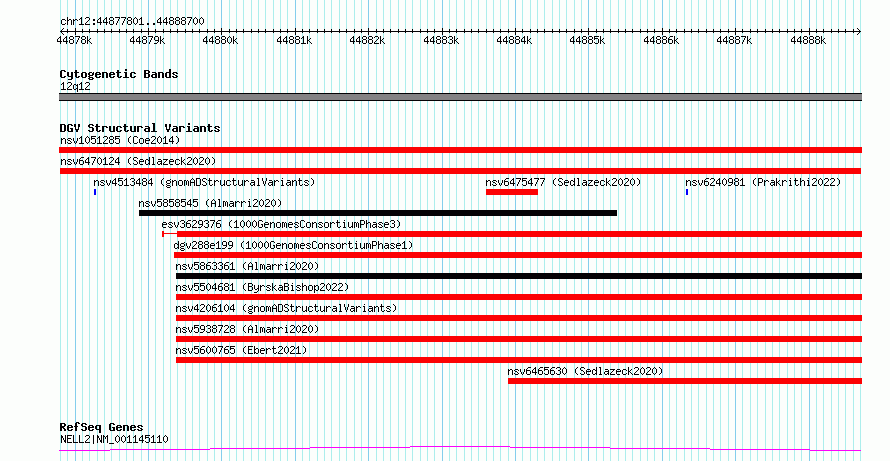
Task: Open variant nsv1051285 (Coe2014) label
Action: [x=120, y=140]
